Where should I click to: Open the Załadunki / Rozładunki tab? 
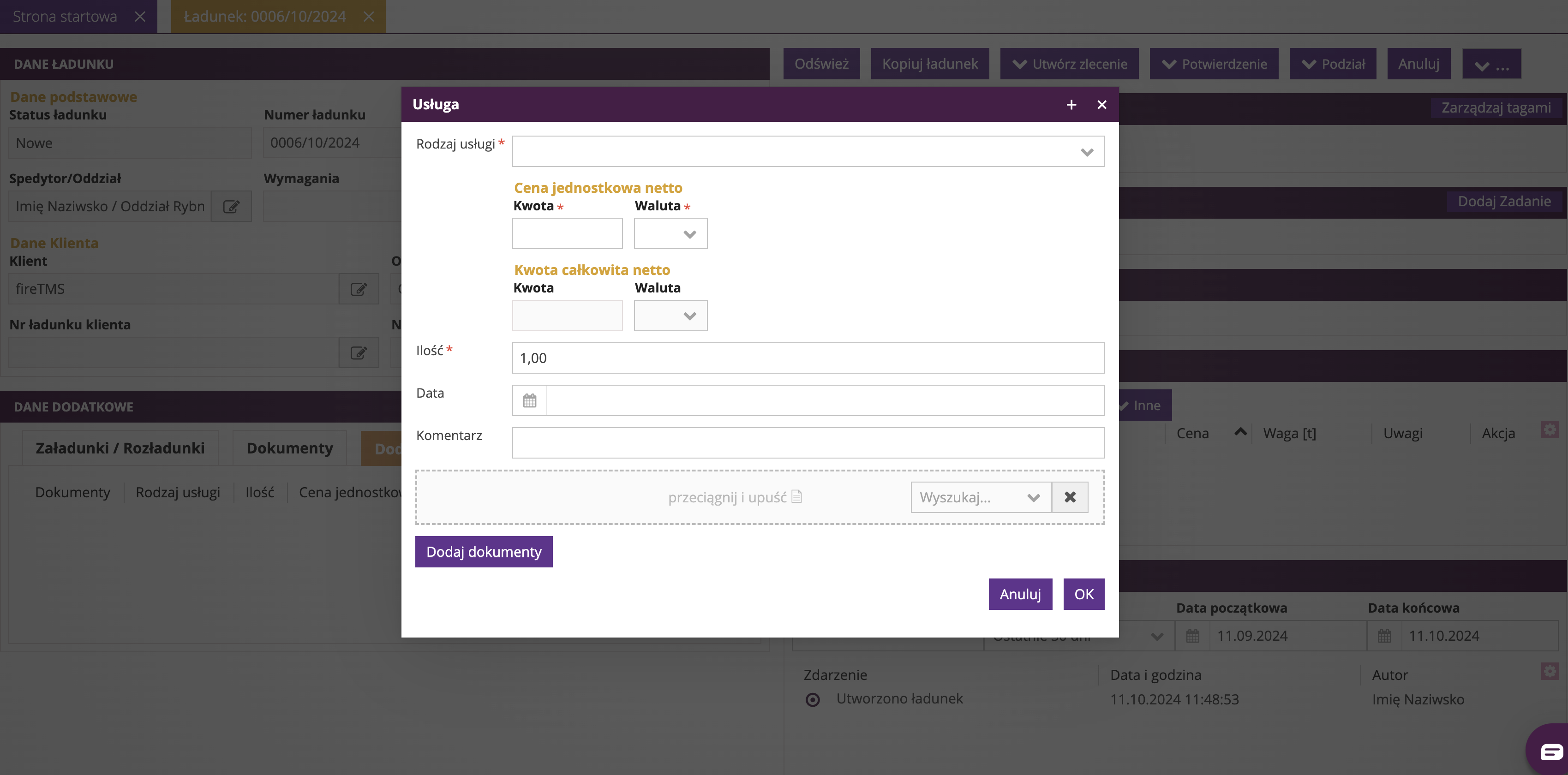click(120, 448)
